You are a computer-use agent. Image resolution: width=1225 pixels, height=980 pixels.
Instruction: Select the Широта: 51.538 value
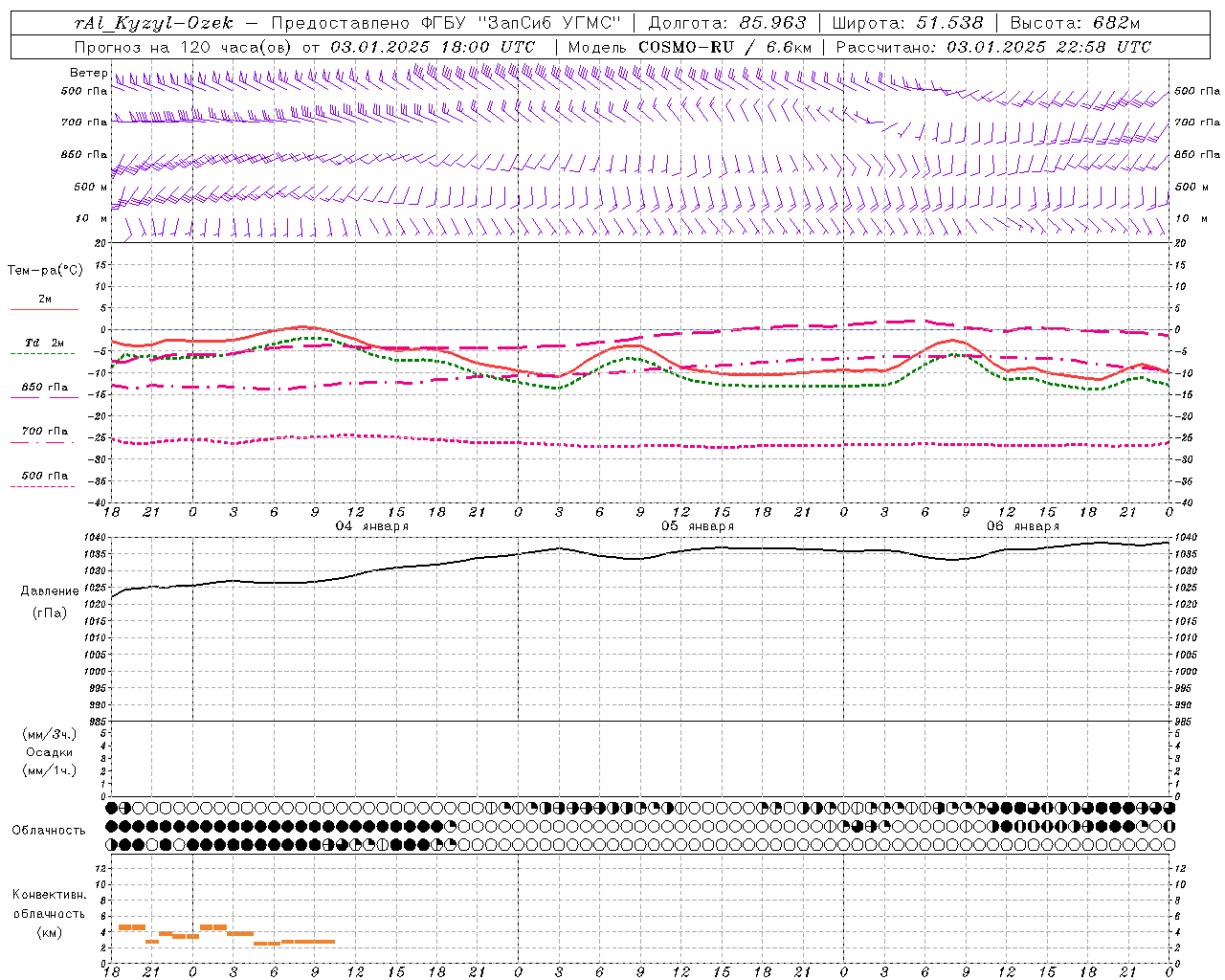pyautogui.click(x=907, y=24)
